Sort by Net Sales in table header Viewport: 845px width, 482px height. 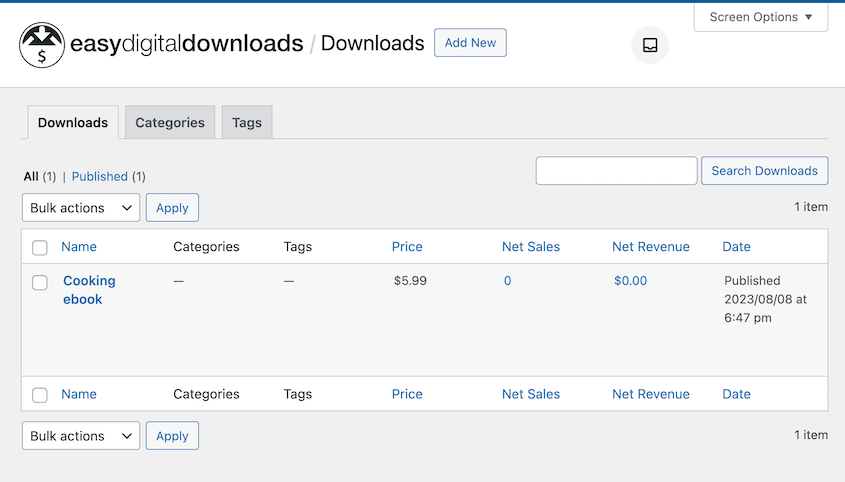(531, 246)
